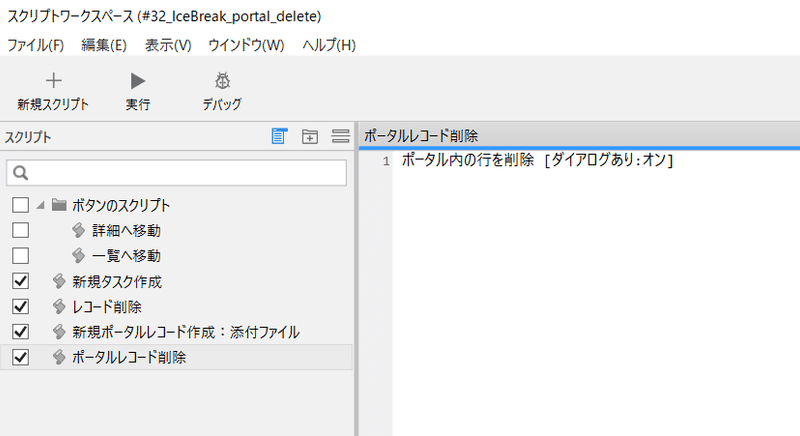Focus the script search input field
Screen dimensions: 800x436
(x=177, y=173)
